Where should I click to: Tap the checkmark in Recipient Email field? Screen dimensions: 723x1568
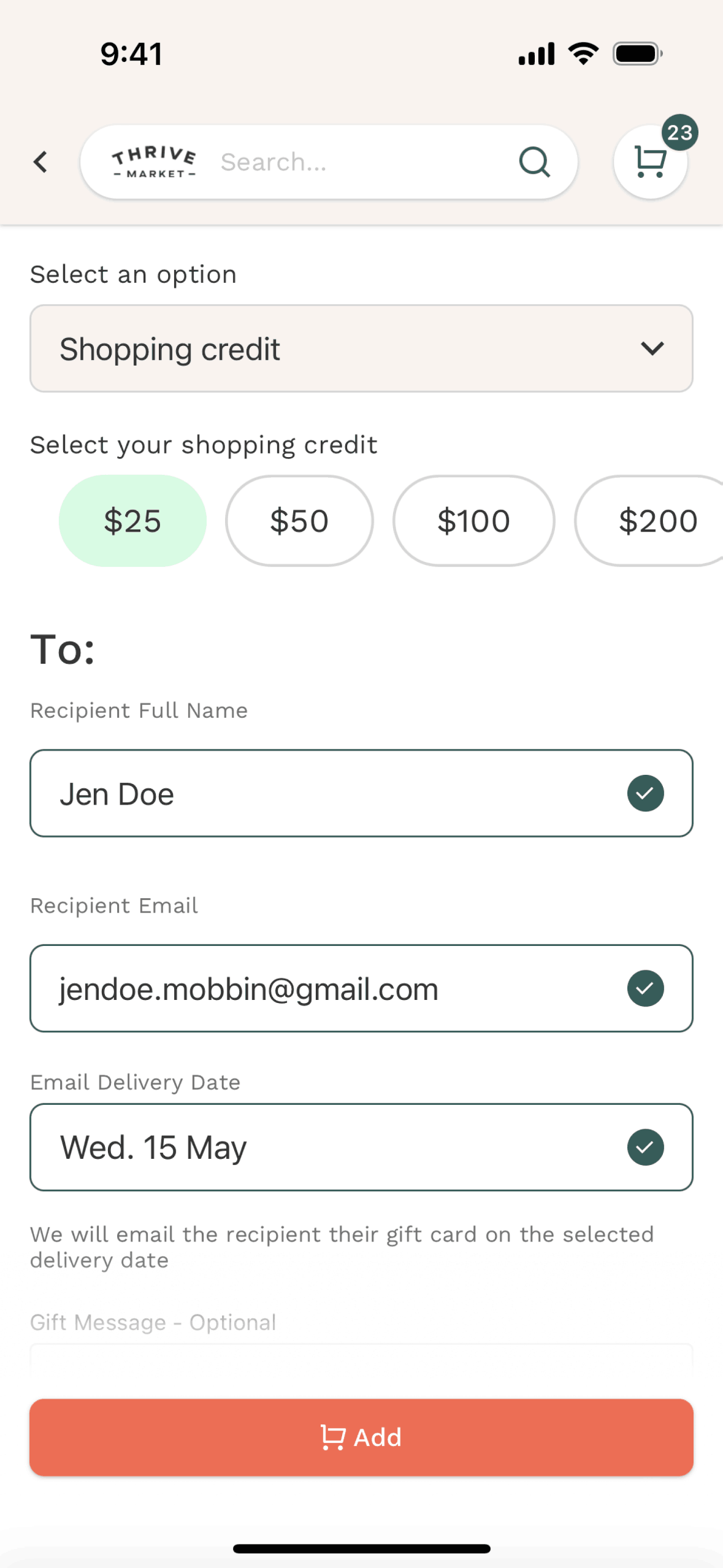645,988
